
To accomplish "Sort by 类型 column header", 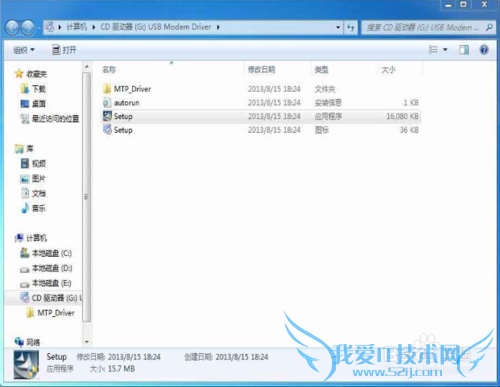I will coord(321,70).
